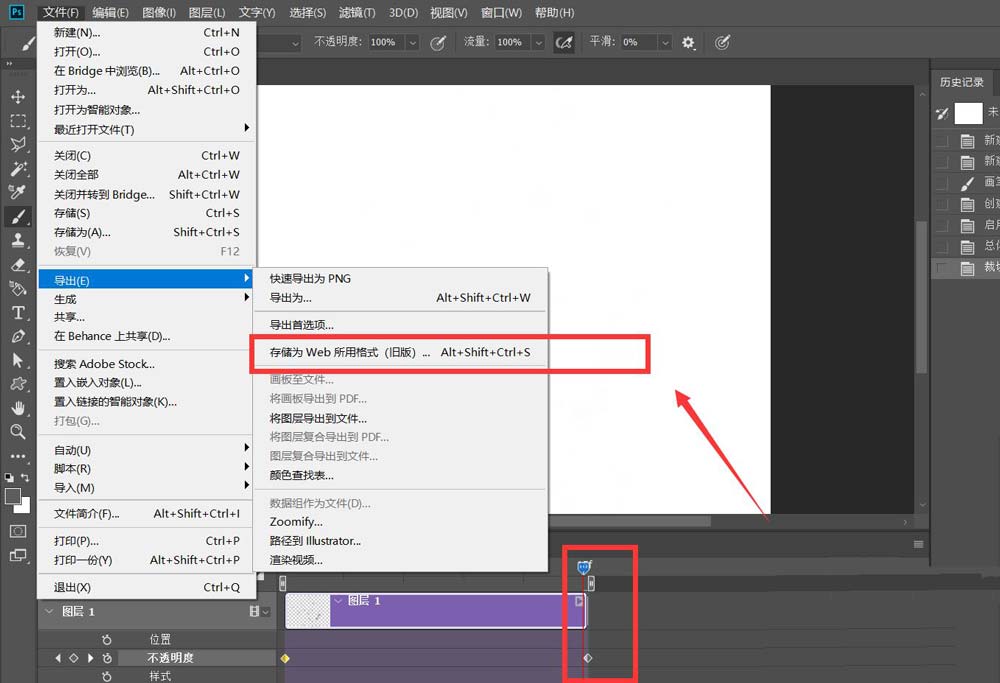
Task: Click the background color swatch
Action: coord(24,507)
